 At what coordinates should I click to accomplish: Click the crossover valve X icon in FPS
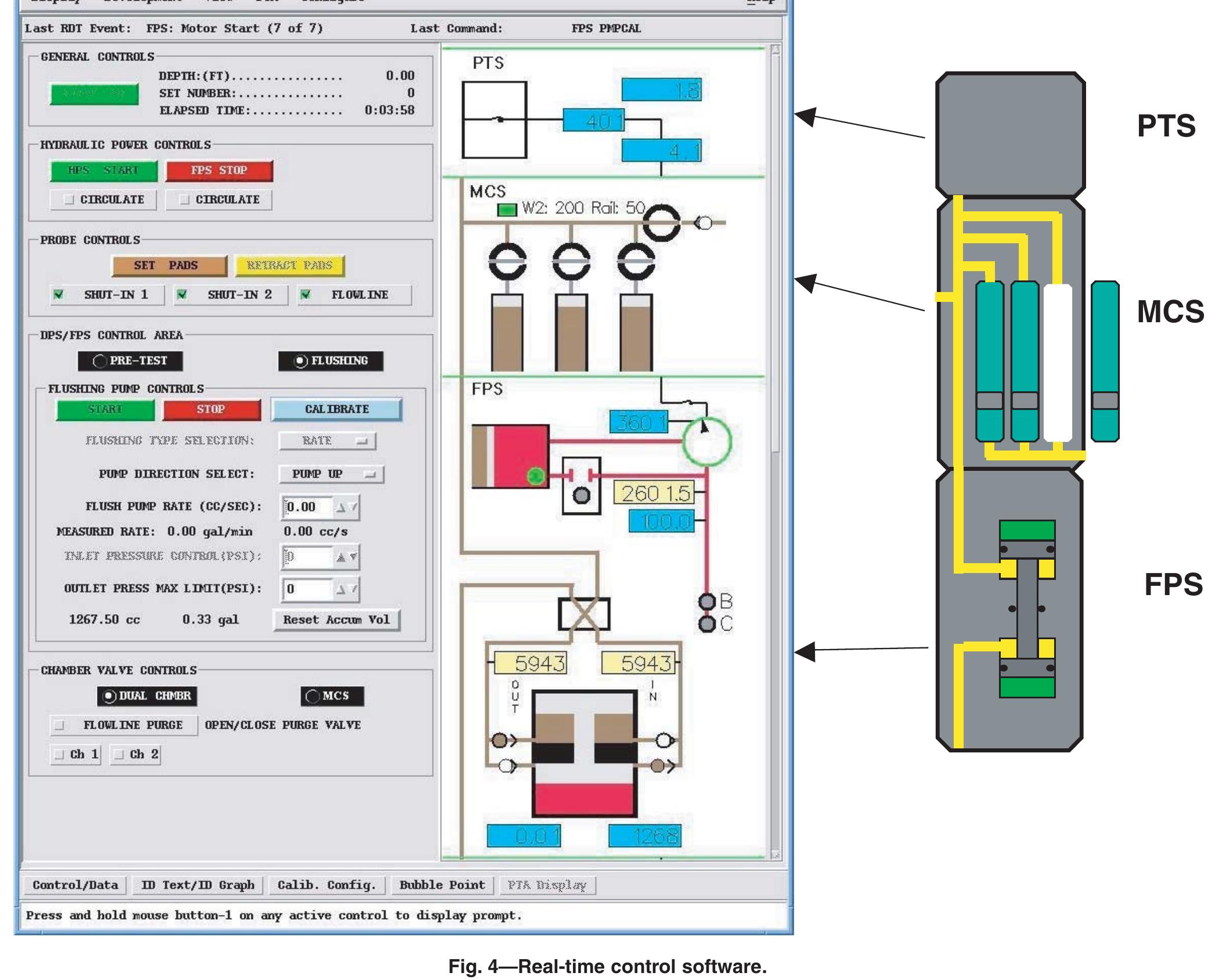(584, 614)
